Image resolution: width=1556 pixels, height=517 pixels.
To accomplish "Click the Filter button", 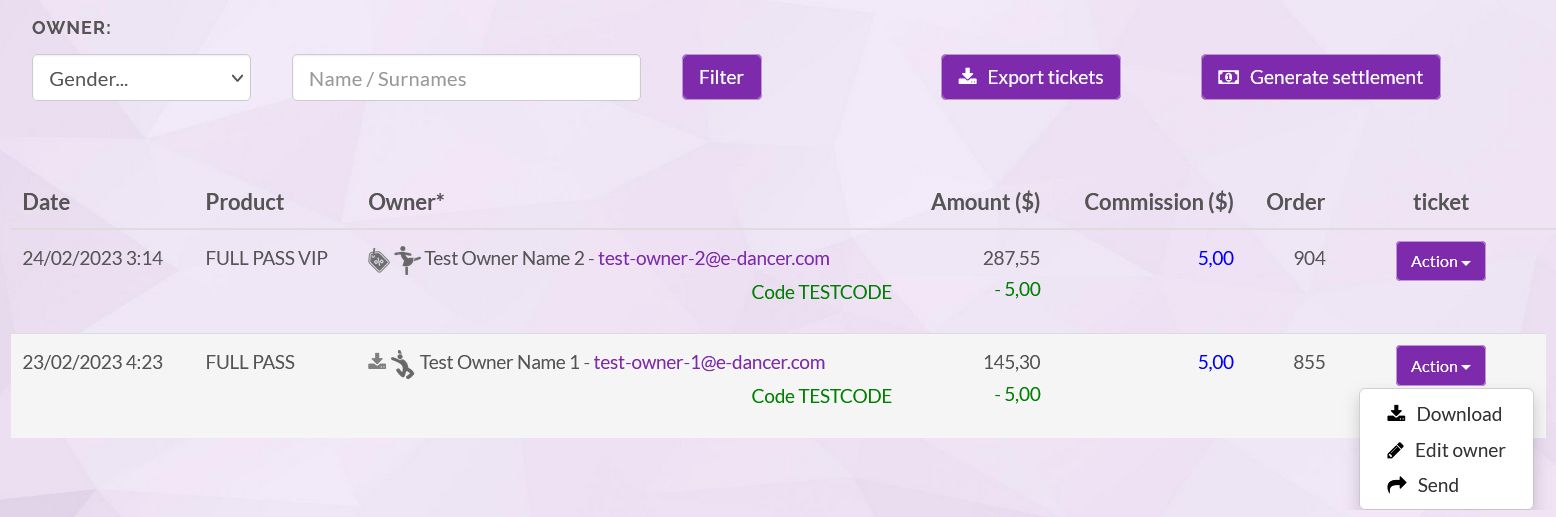I will pos(722,77).
